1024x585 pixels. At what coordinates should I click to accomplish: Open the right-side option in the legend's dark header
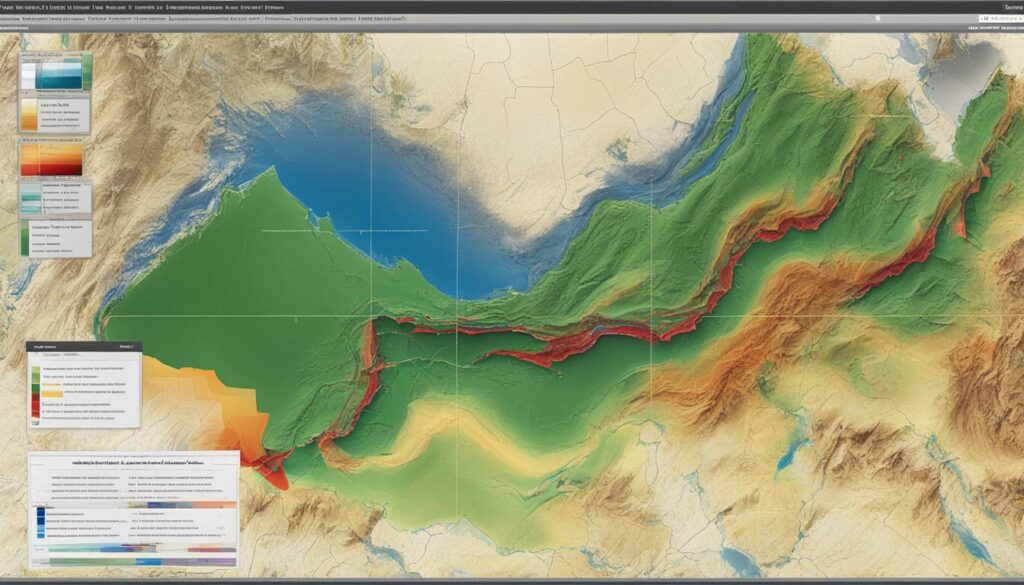pyautogui.click(x=125, y=347)
